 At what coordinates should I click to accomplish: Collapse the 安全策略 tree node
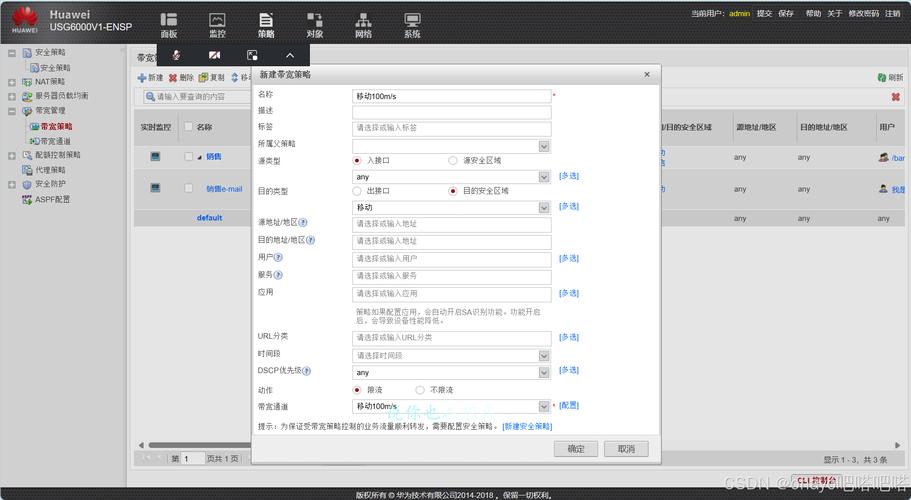12,53
